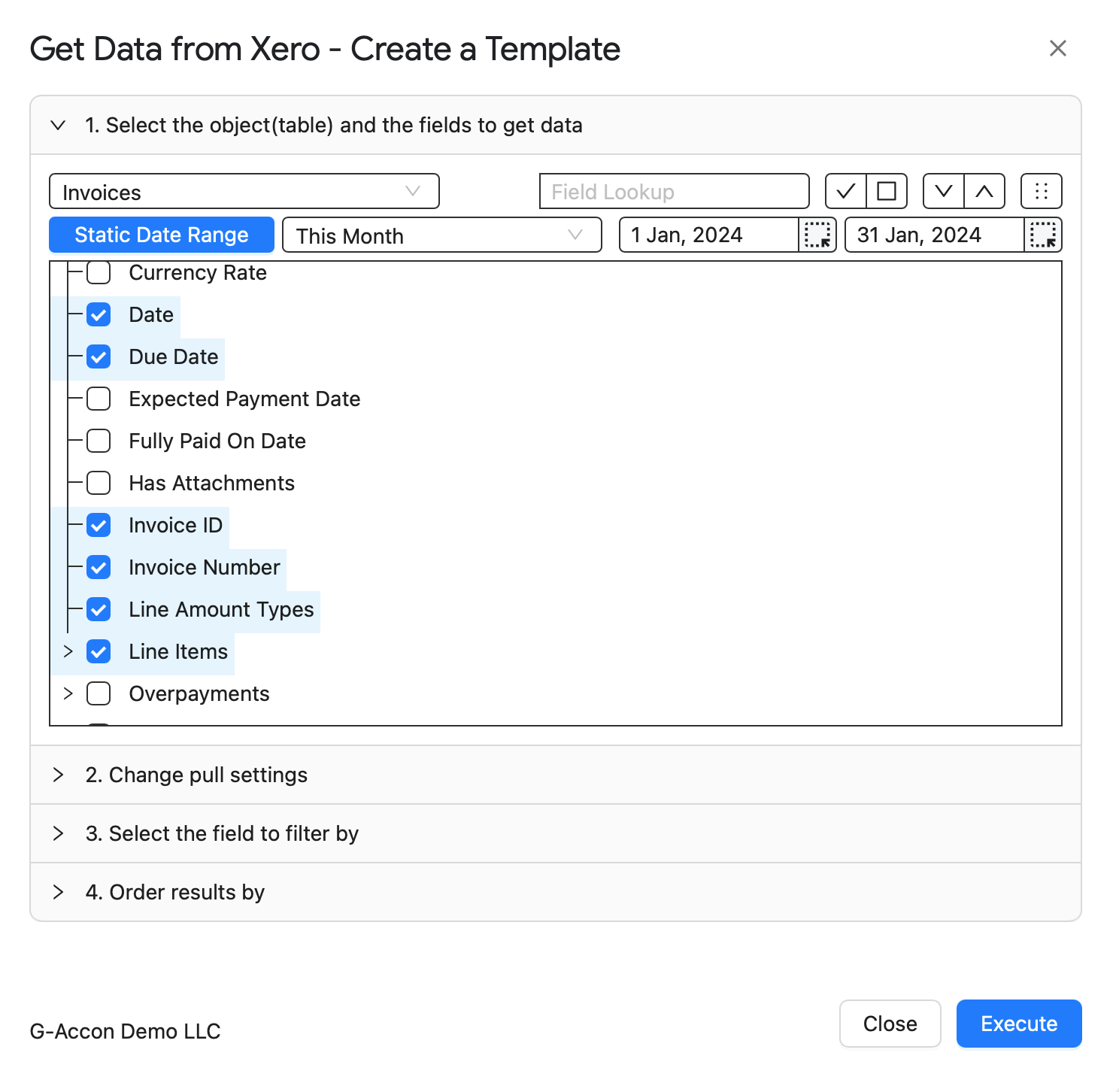Viewport: 1119px width, 1092px height.
Task: Tick the Fully Paid On Date checkbox
Action: (x=99, y=441)
